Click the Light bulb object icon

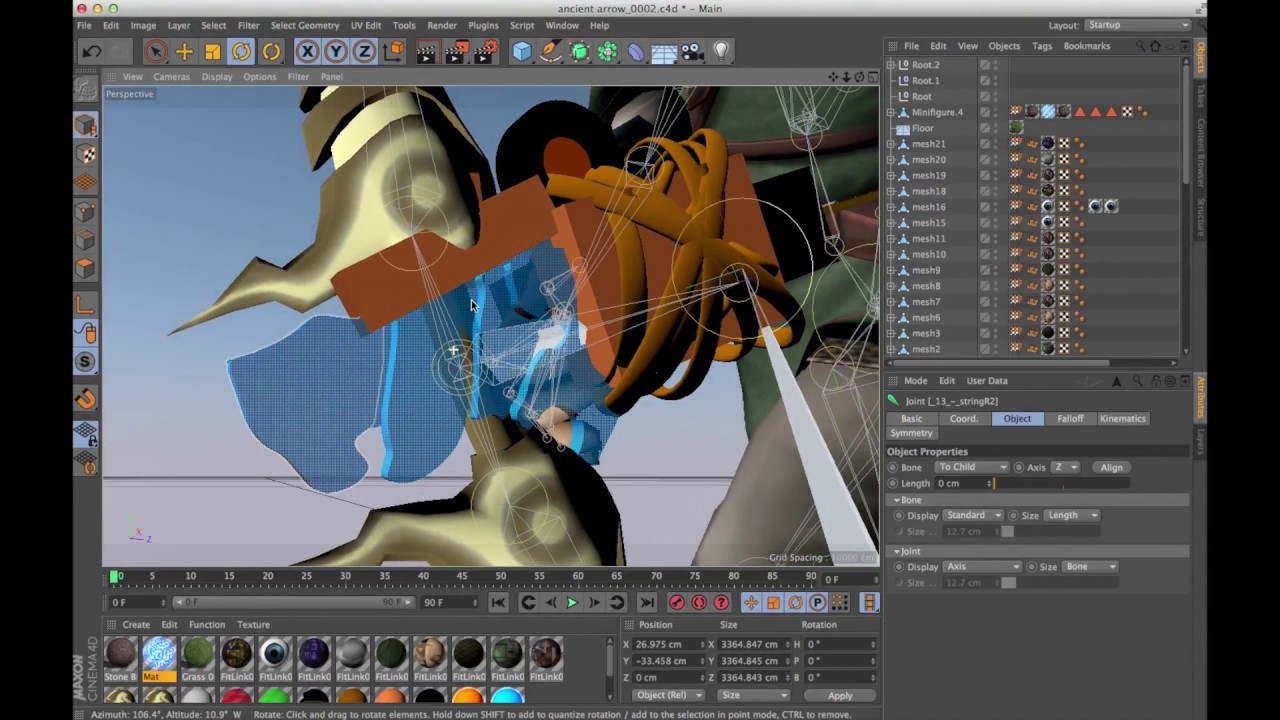click(721, 52)
